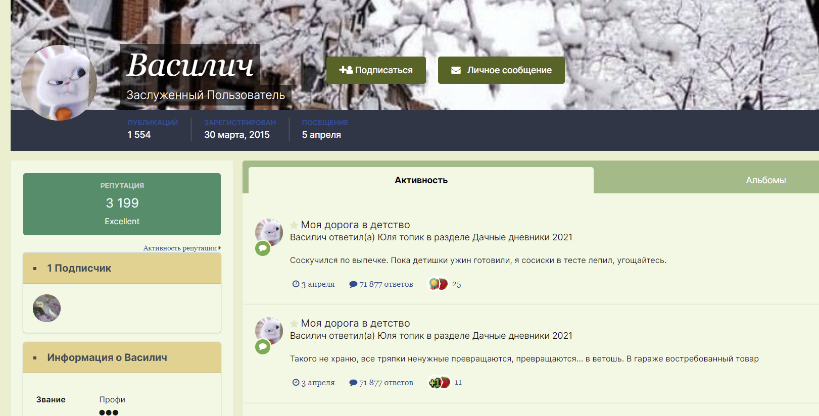Click the replies count on second post
The height and width of the screenshot is (416, 819).
[381, 383]
